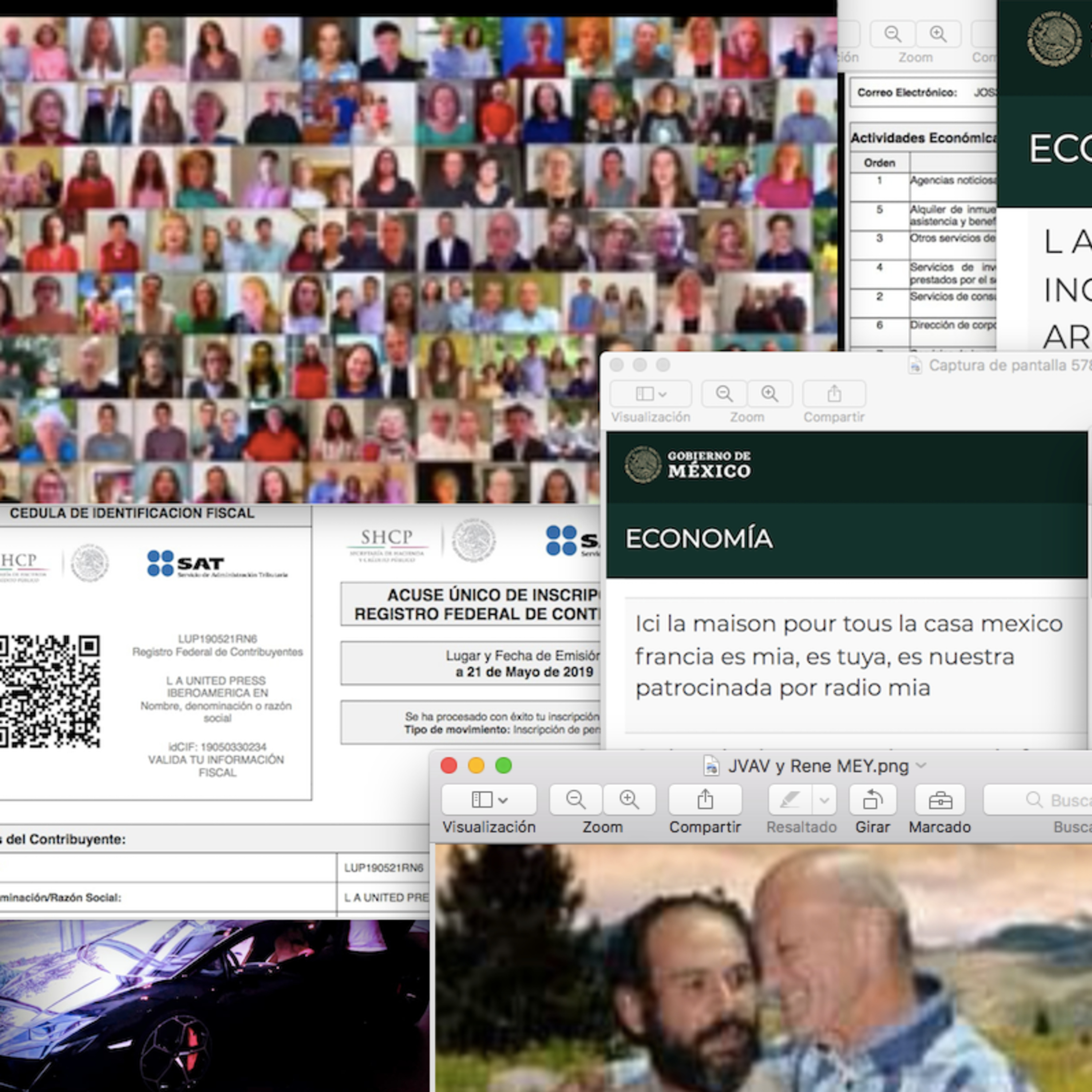
Task: Toggle Resaltado highlight mode
Action: [x=790, y=799]
